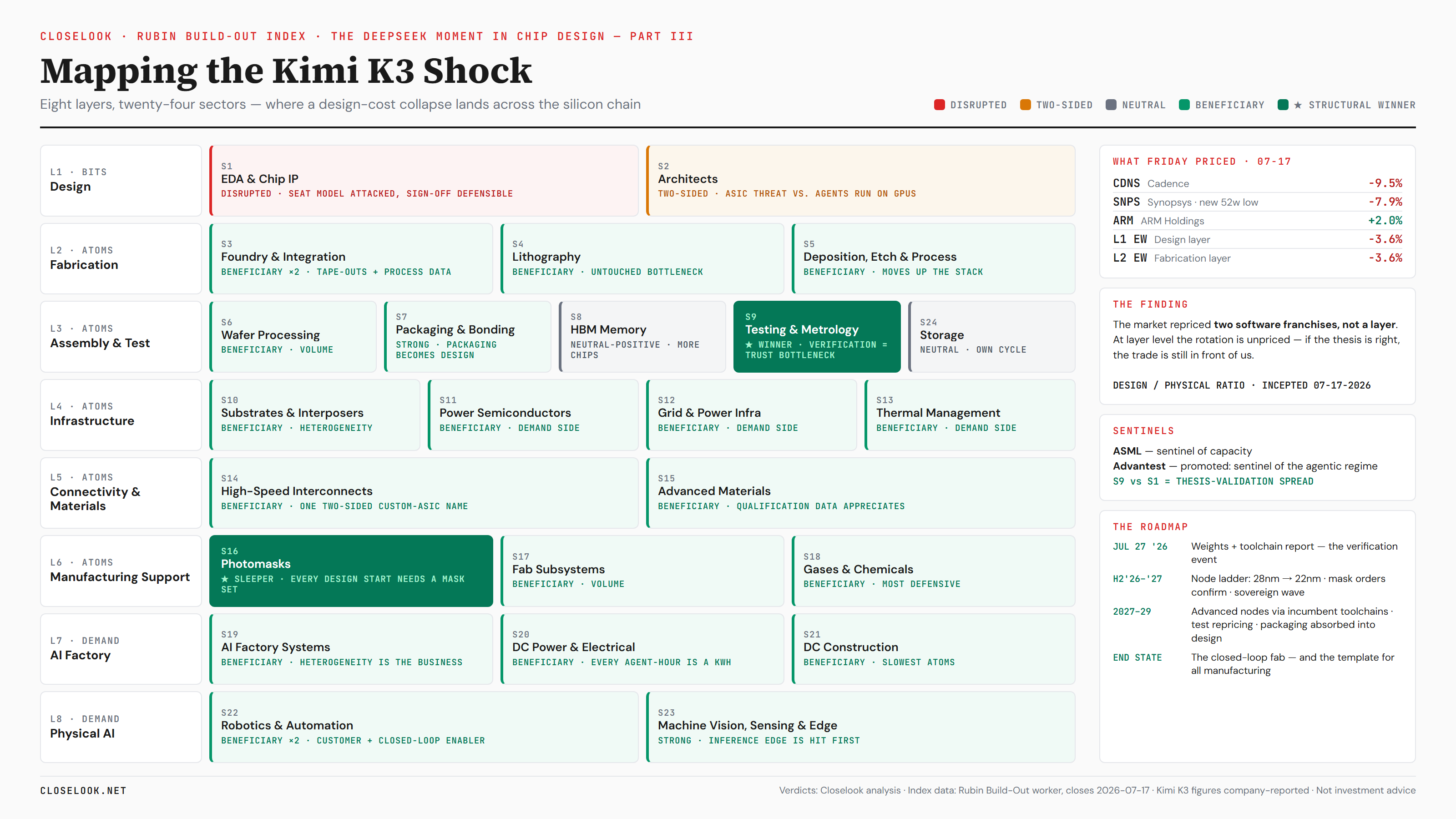Open the S1 EDA & Chip IP card
Viewport: 1456px width, 819px height.
(x=424, y=181)
